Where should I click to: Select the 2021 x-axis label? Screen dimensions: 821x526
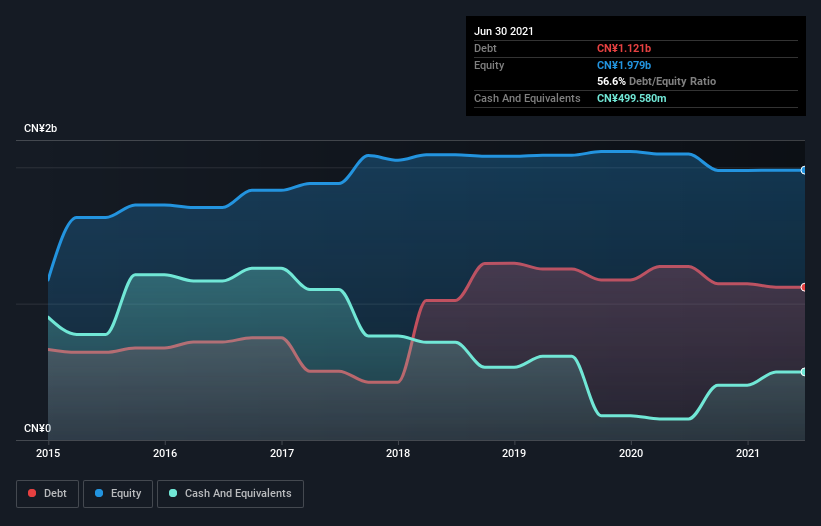(x=748, y=453)
